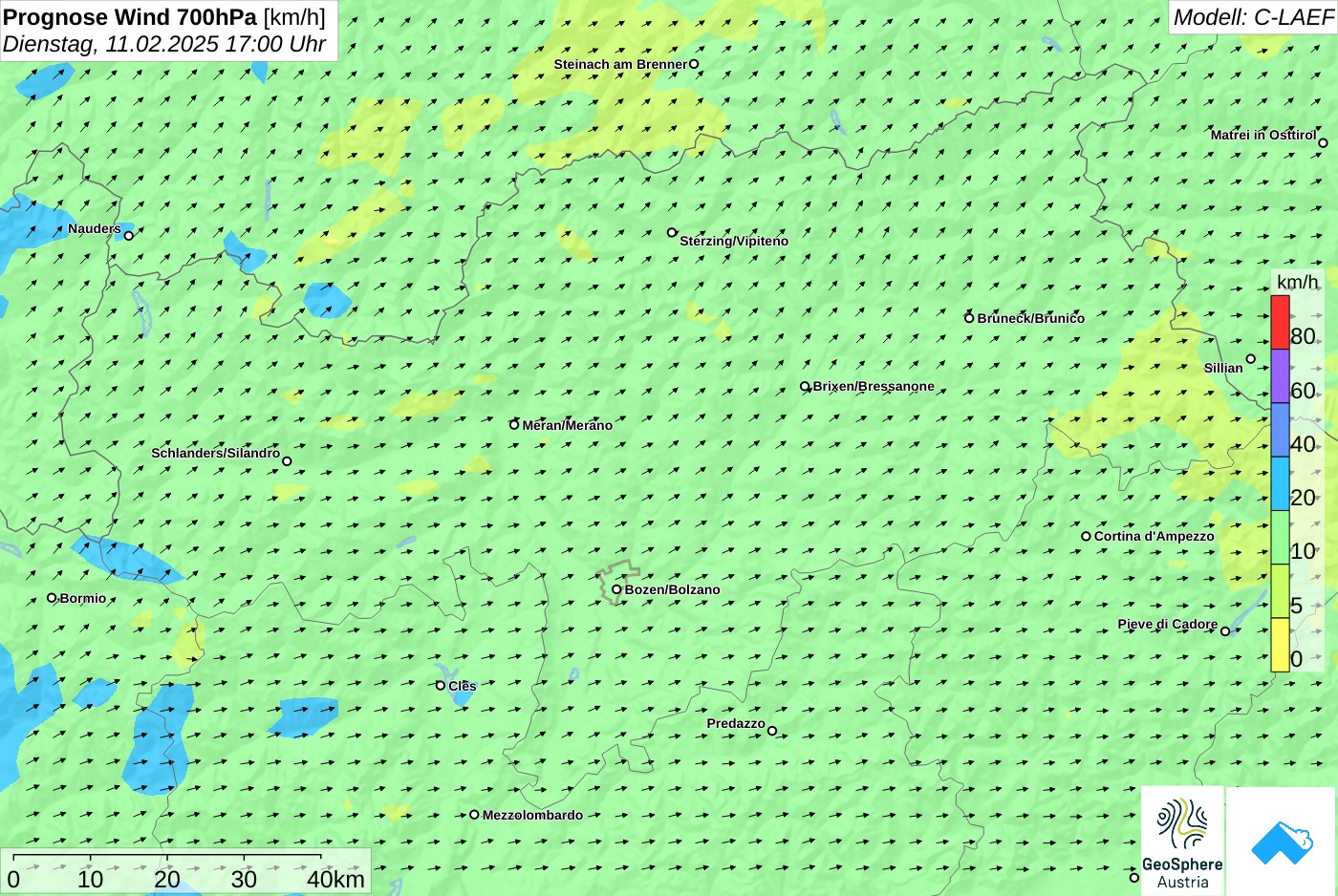Click the '20' mark on the scale bar
Image resolution: width=1338 pixels, height=896 pixels.
tap(167, 880)
